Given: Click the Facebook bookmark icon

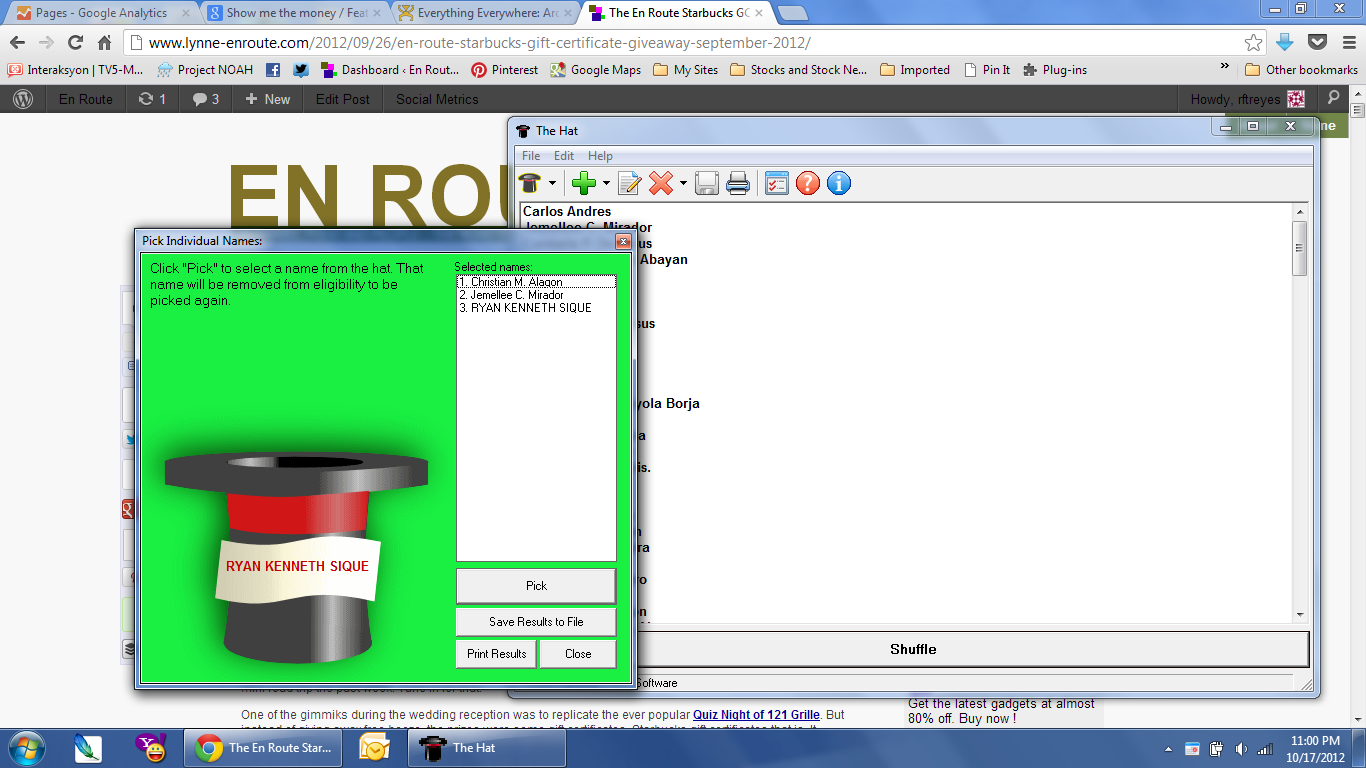Looking at the screenshot, I should 272,70.
